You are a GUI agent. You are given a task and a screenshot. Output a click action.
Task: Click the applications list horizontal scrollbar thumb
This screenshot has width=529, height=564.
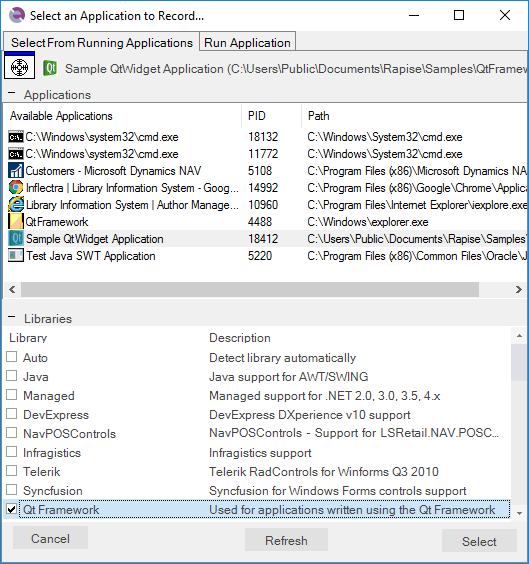click(250, 290)
